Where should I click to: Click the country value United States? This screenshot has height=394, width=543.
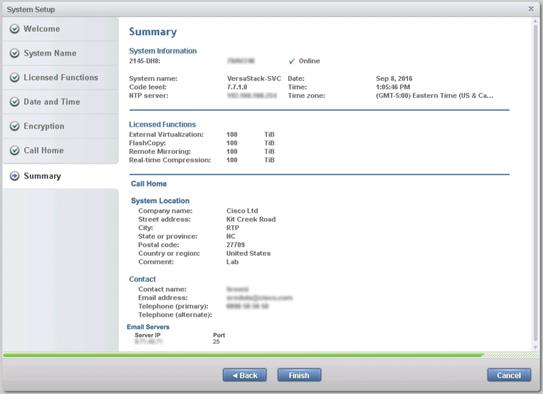[x=248, y=253]
